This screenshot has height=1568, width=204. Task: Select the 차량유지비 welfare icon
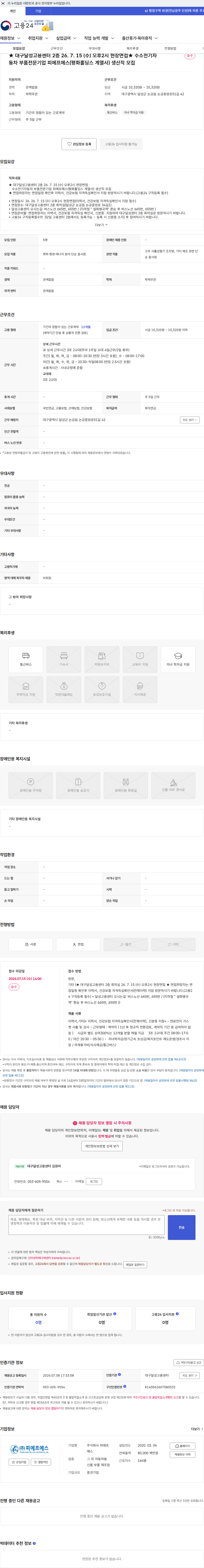click(x=102, y=659)
